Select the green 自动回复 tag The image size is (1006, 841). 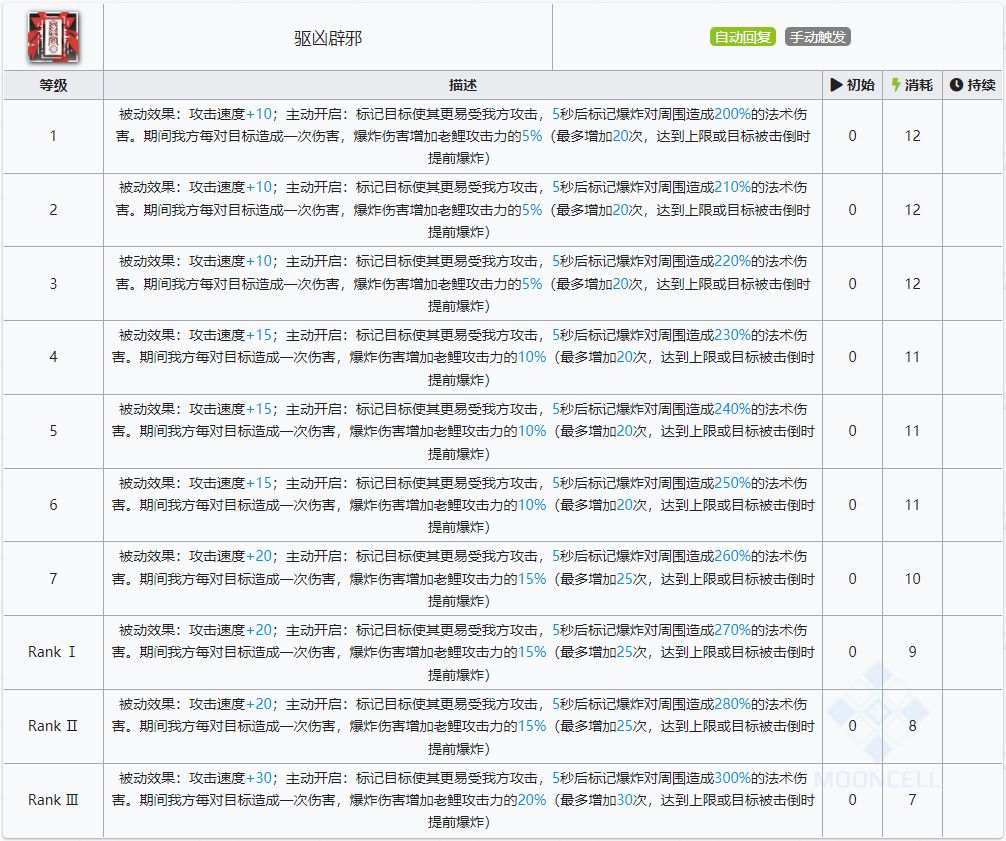[x=743, y=38]
